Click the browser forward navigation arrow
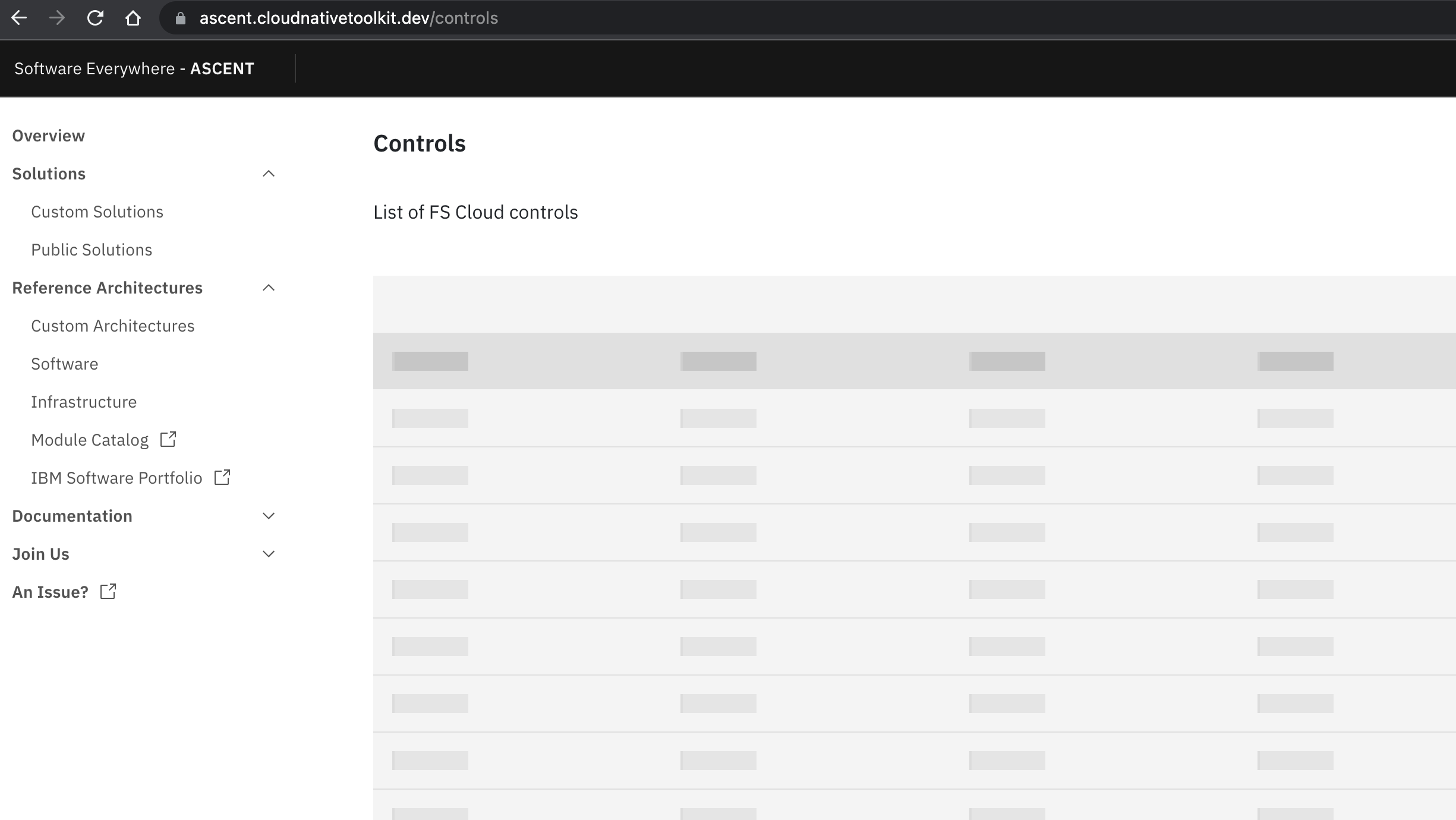This screenshot has width=1456, height=820. click(58, 18)
